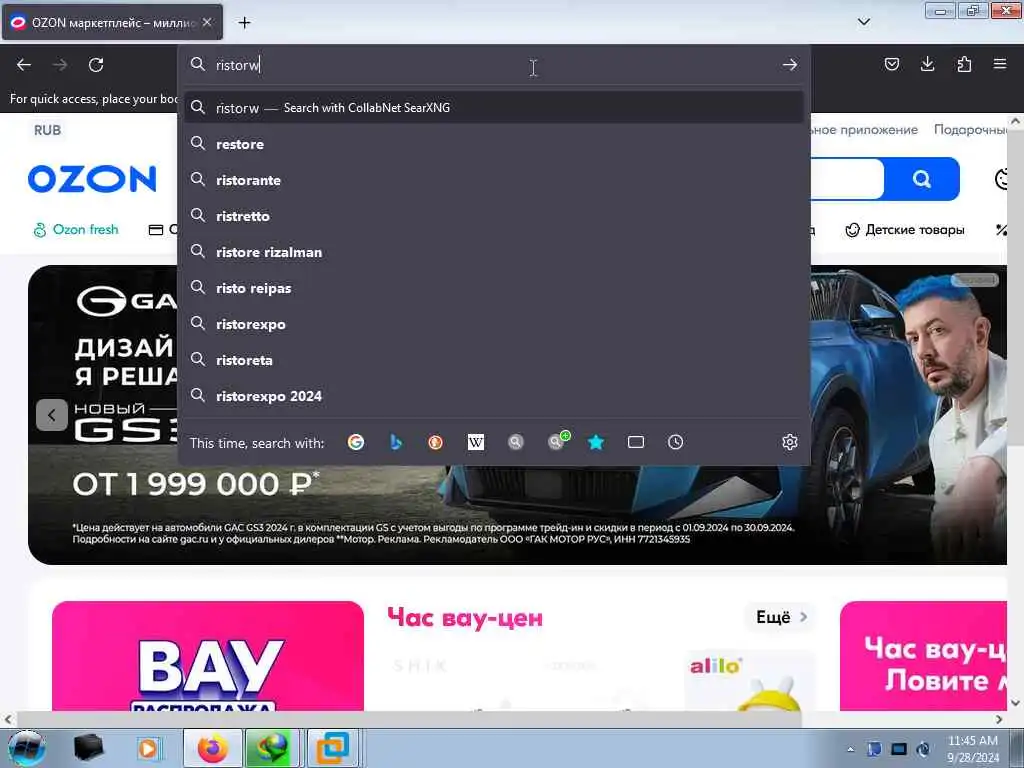
Task: Select the RUB currency option
Action: pos(47,130)
